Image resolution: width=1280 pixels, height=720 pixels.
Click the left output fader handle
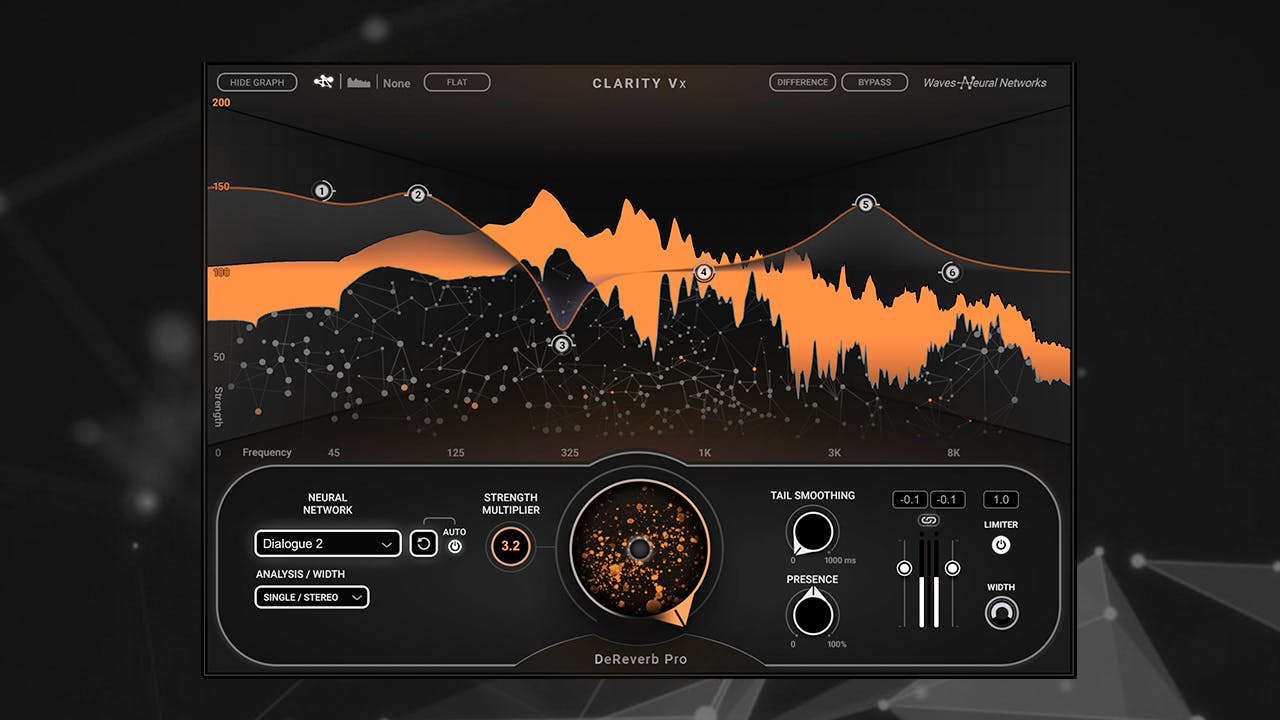[x=905, y=568]
